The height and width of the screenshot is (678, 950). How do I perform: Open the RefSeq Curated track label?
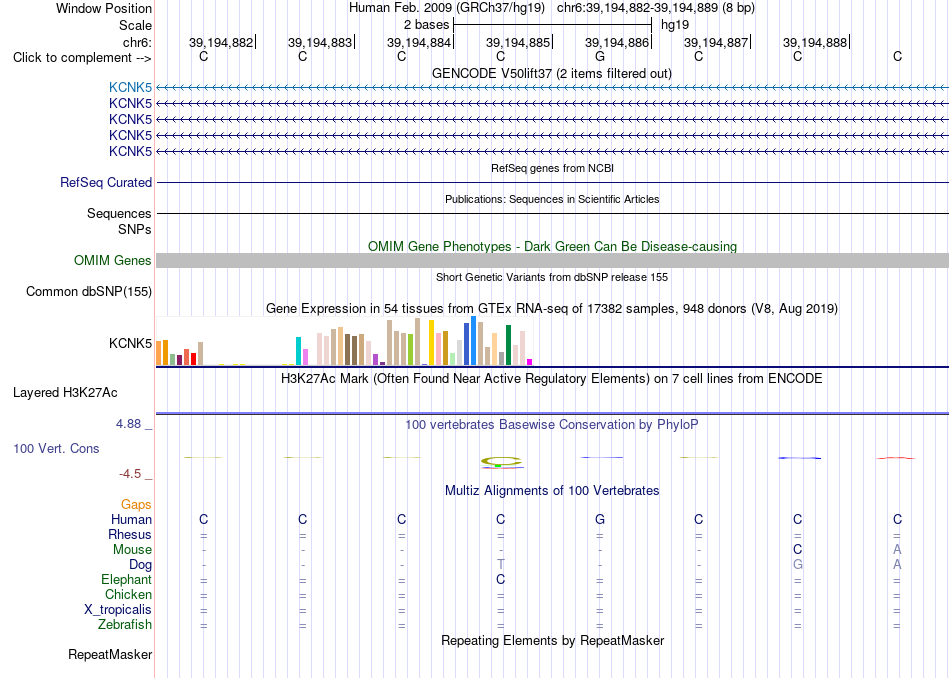pyautogui.click(x=106, y=182)
